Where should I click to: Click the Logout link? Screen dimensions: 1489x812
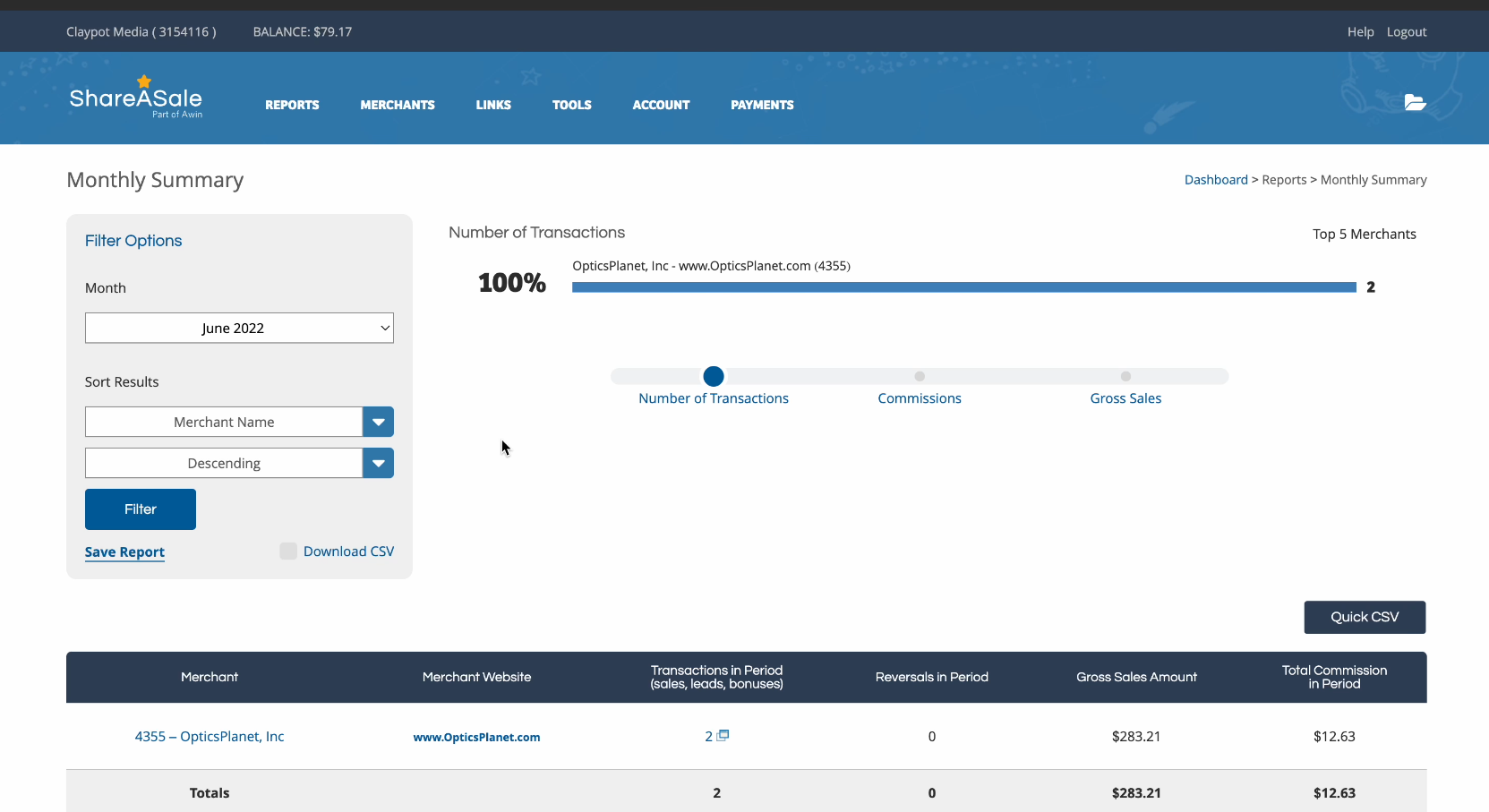(1407, 31)
